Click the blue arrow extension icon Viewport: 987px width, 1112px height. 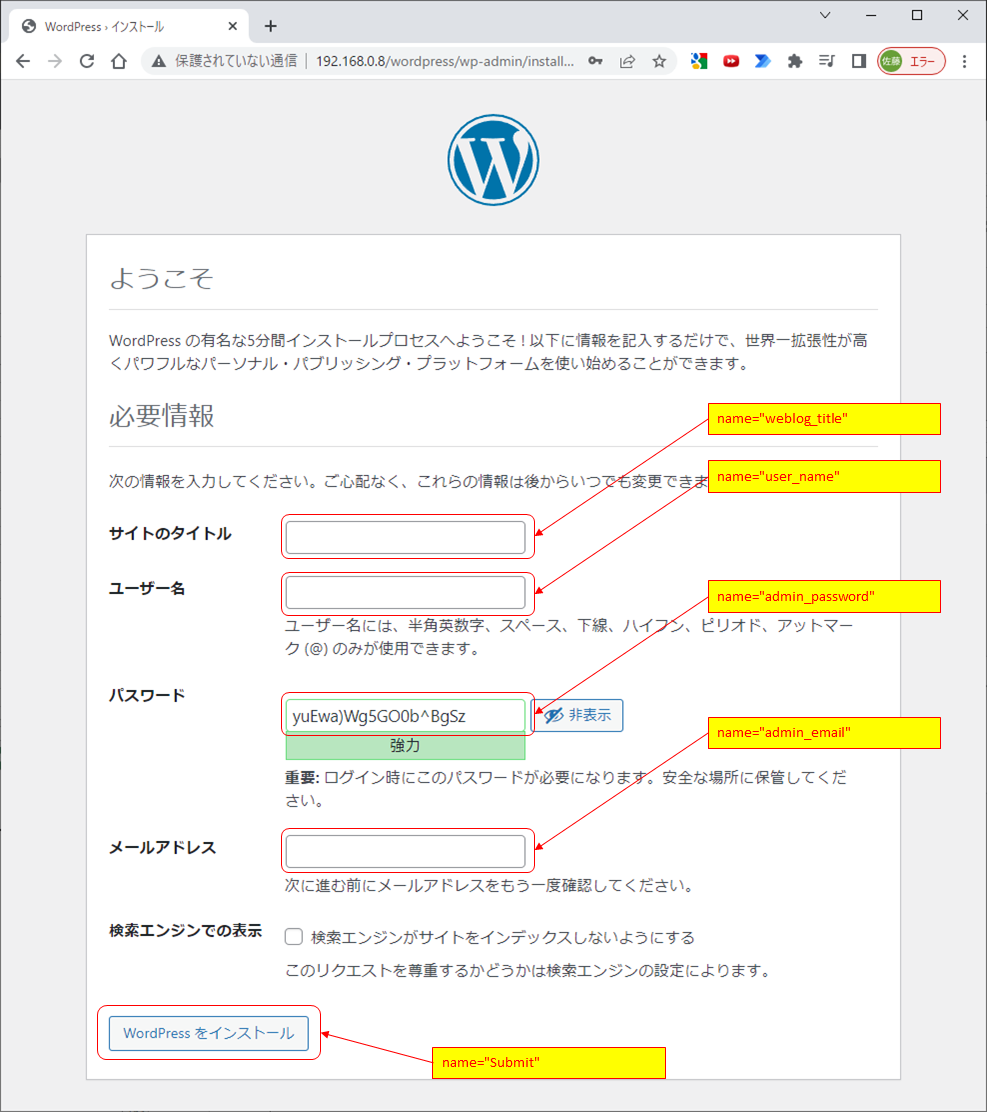click(x=763, y=62)
